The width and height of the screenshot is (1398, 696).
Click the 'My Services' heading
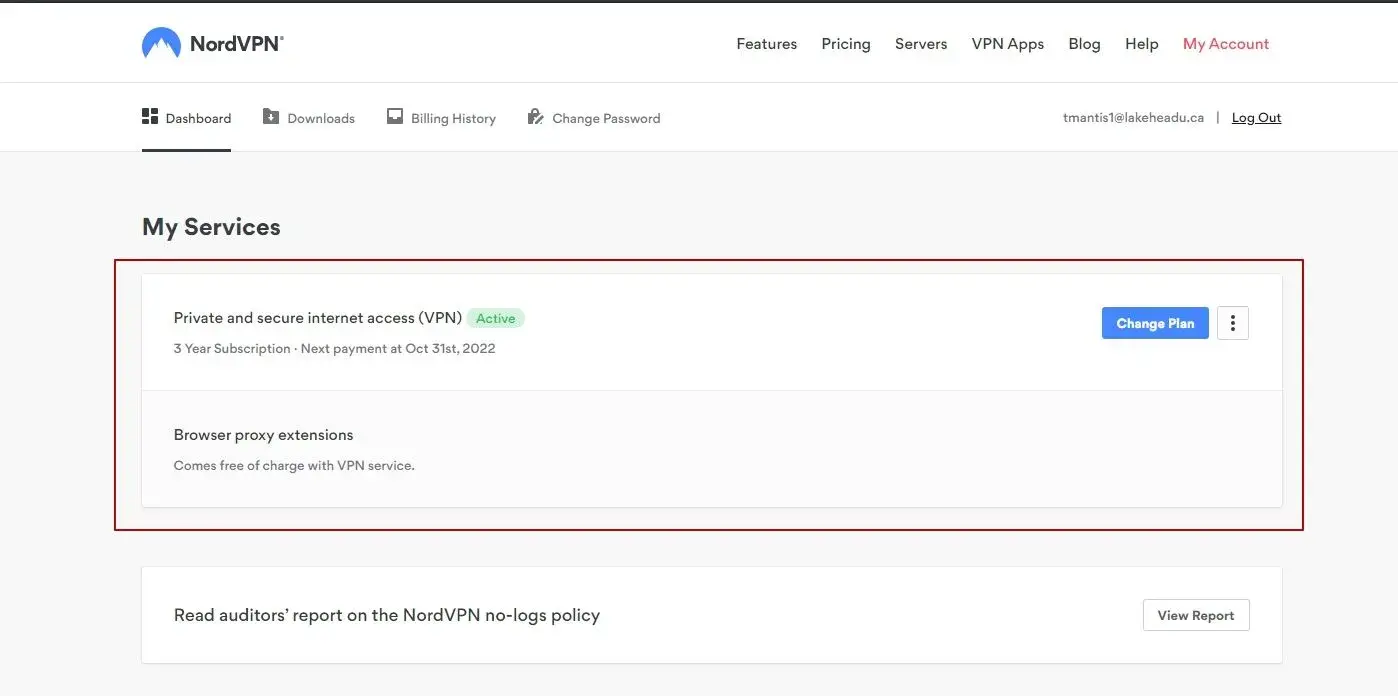pyautogui.click(x=211, y=227)
